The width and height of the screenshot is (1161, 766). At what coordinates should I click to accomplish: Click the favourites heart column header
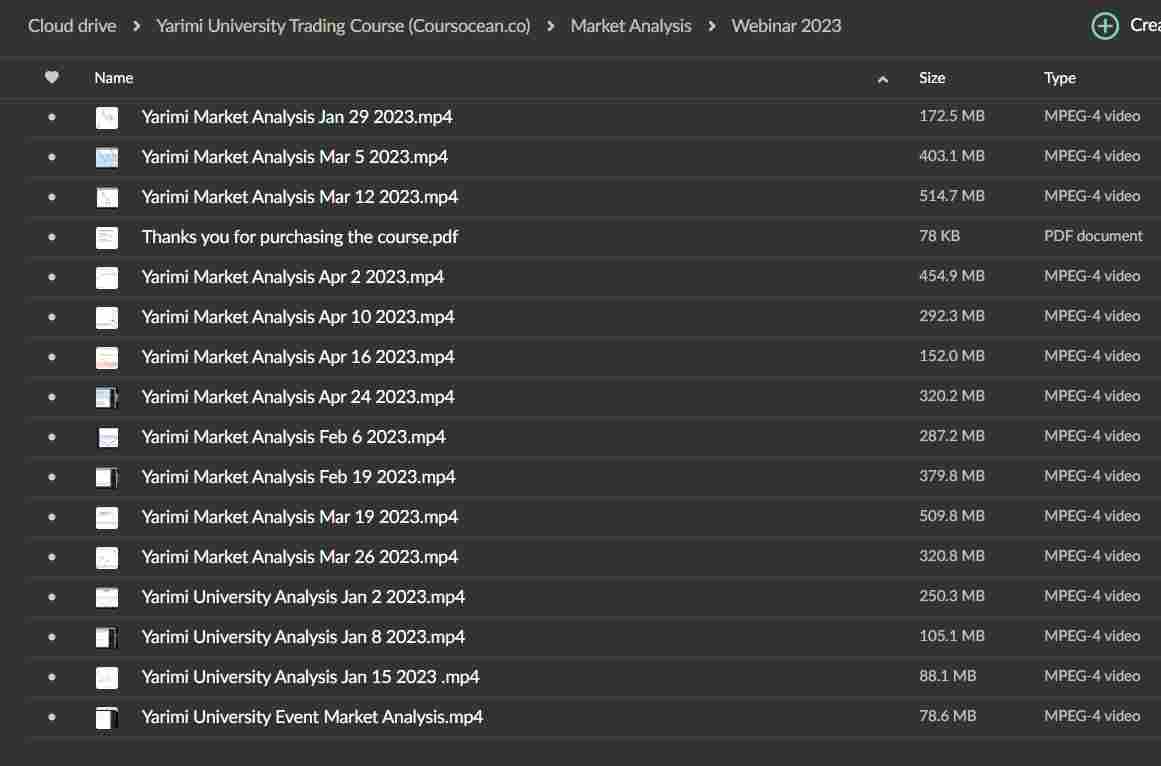pos(51,77)
